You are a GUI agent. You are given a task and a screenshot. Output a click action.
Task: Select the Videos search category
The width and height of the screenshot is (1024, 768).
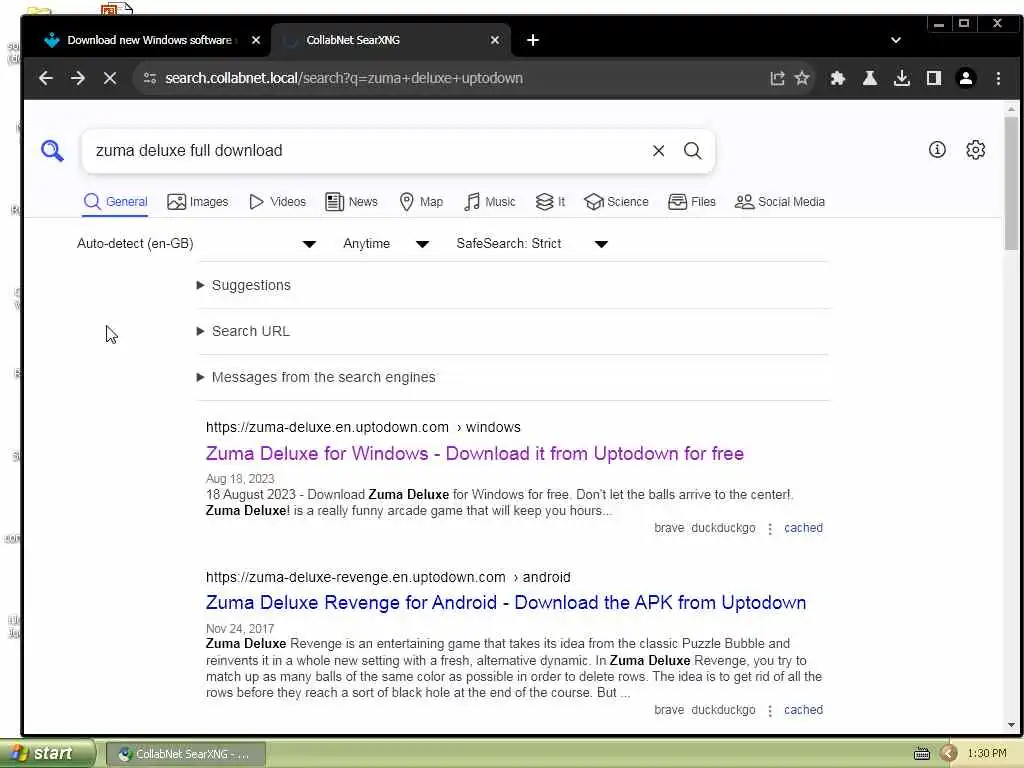tap(278, 202)
